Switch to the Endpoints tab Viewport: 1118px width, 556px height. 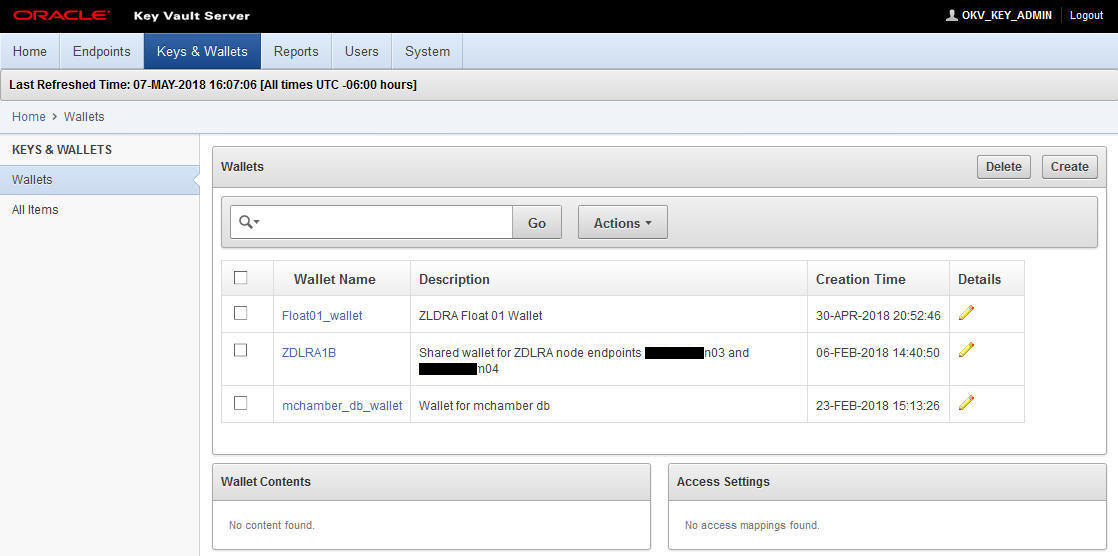(102, 51)
